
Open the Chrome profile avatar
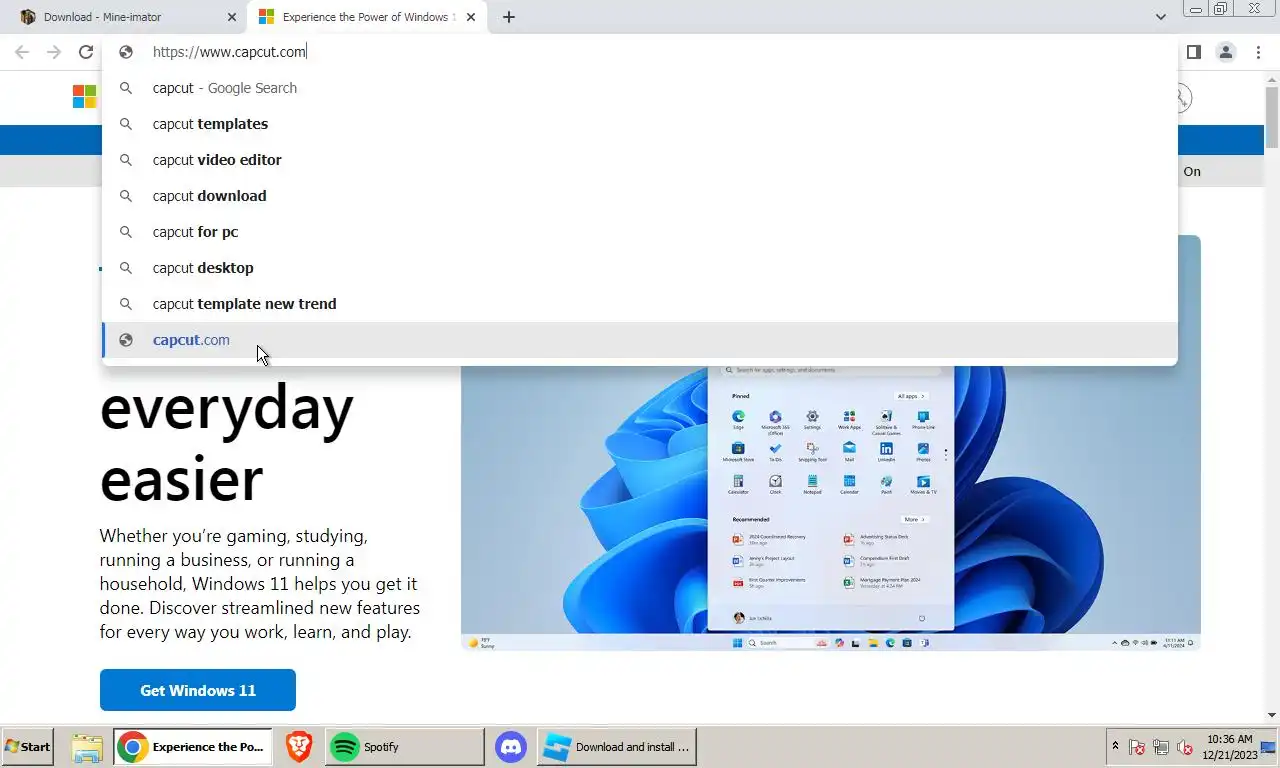(1226, 52)
